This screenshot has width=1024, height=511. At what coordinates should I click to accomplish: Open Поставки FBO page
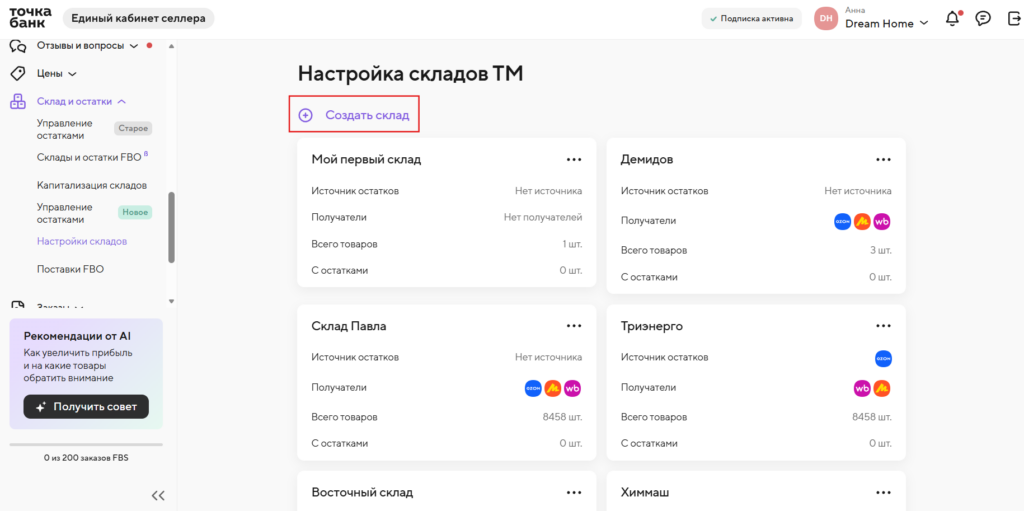tap(71, 269)
